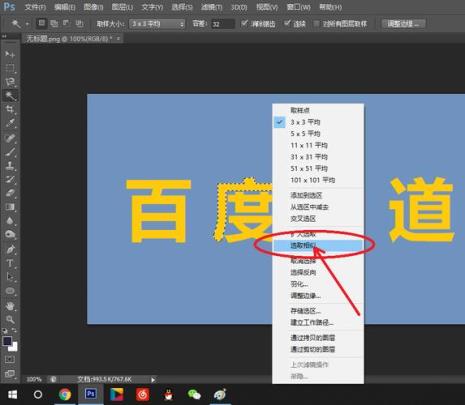Image resolution: width=465 pixels, height=405 pixels.
Task: Open the 图层(L) menu
Action: 122,7
